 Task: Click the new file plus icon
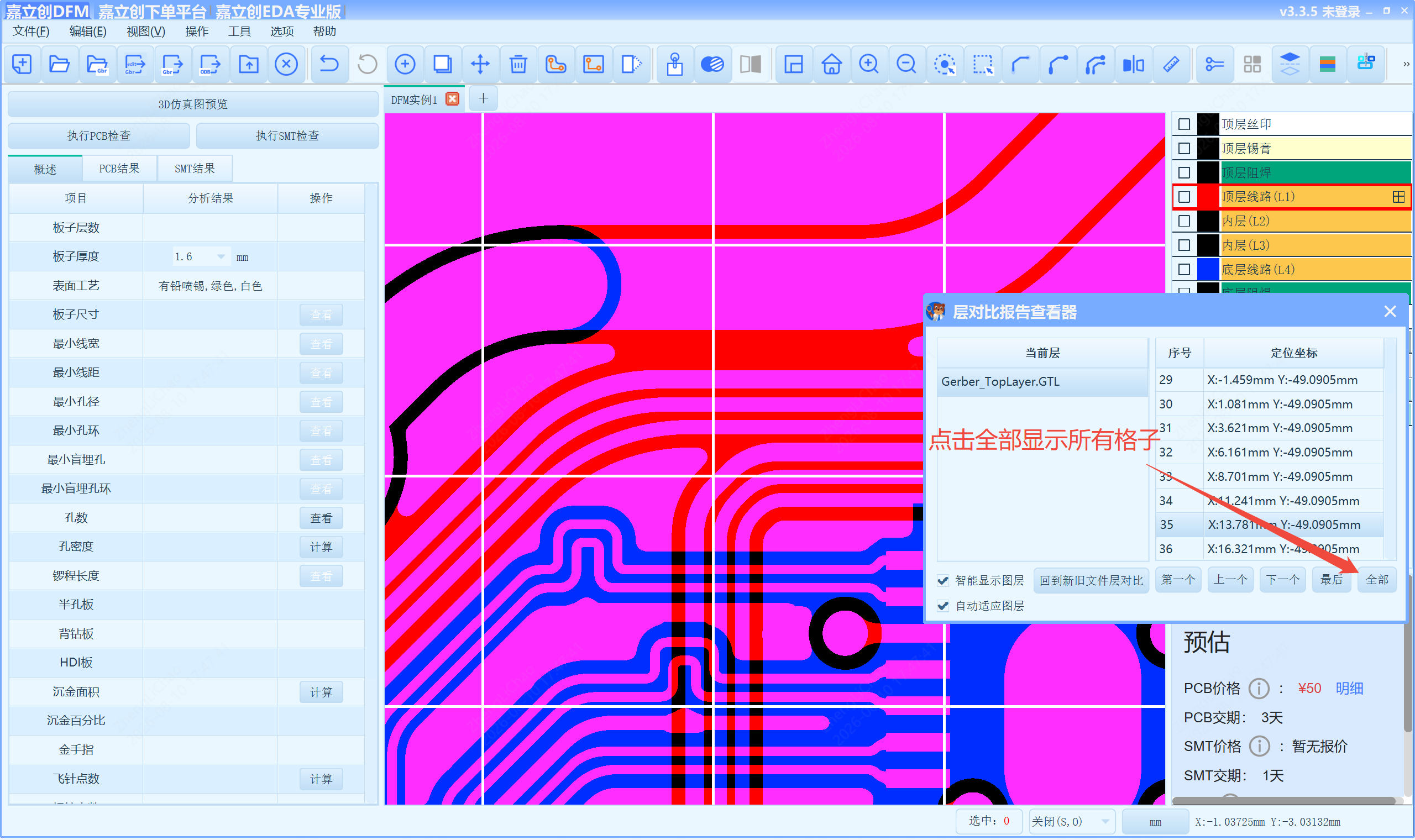[22, 64]
